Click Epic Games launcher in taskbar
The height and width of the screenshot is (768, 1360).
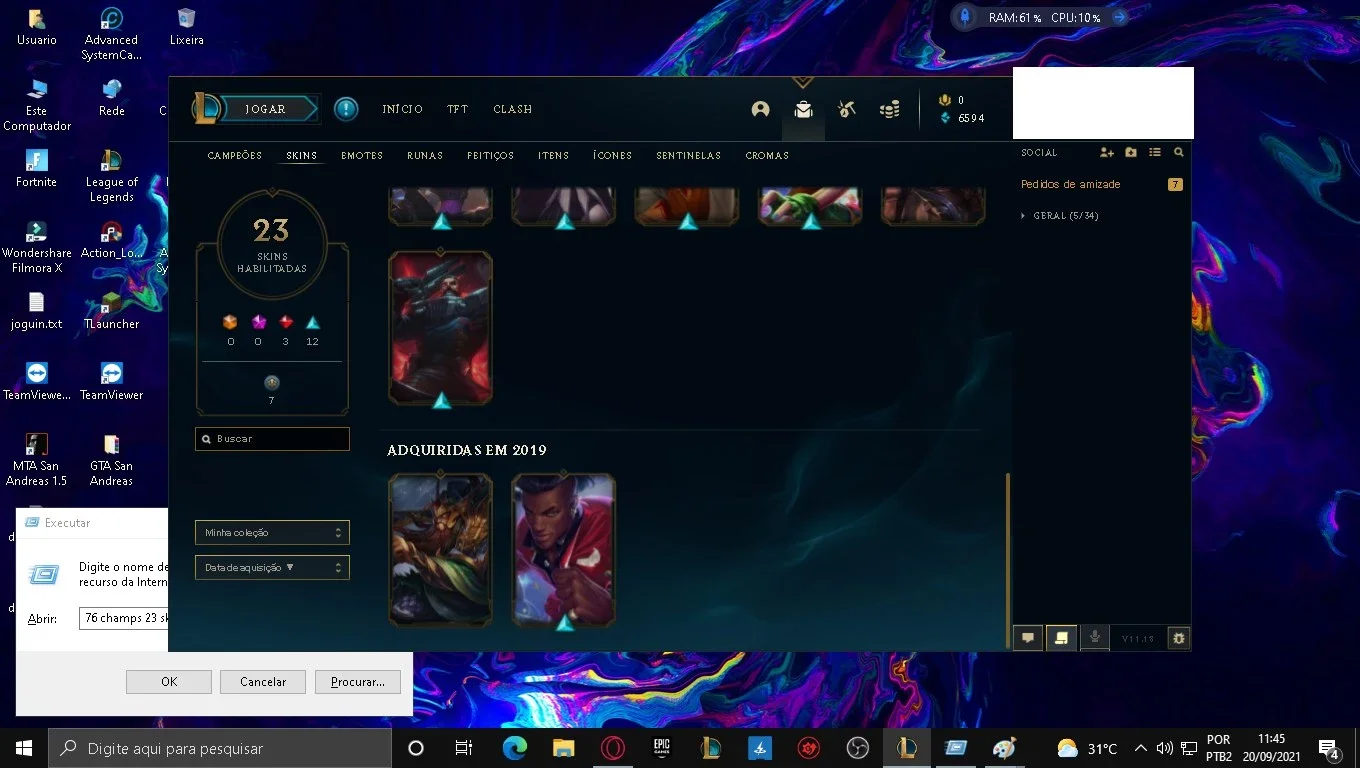point(661,748)
